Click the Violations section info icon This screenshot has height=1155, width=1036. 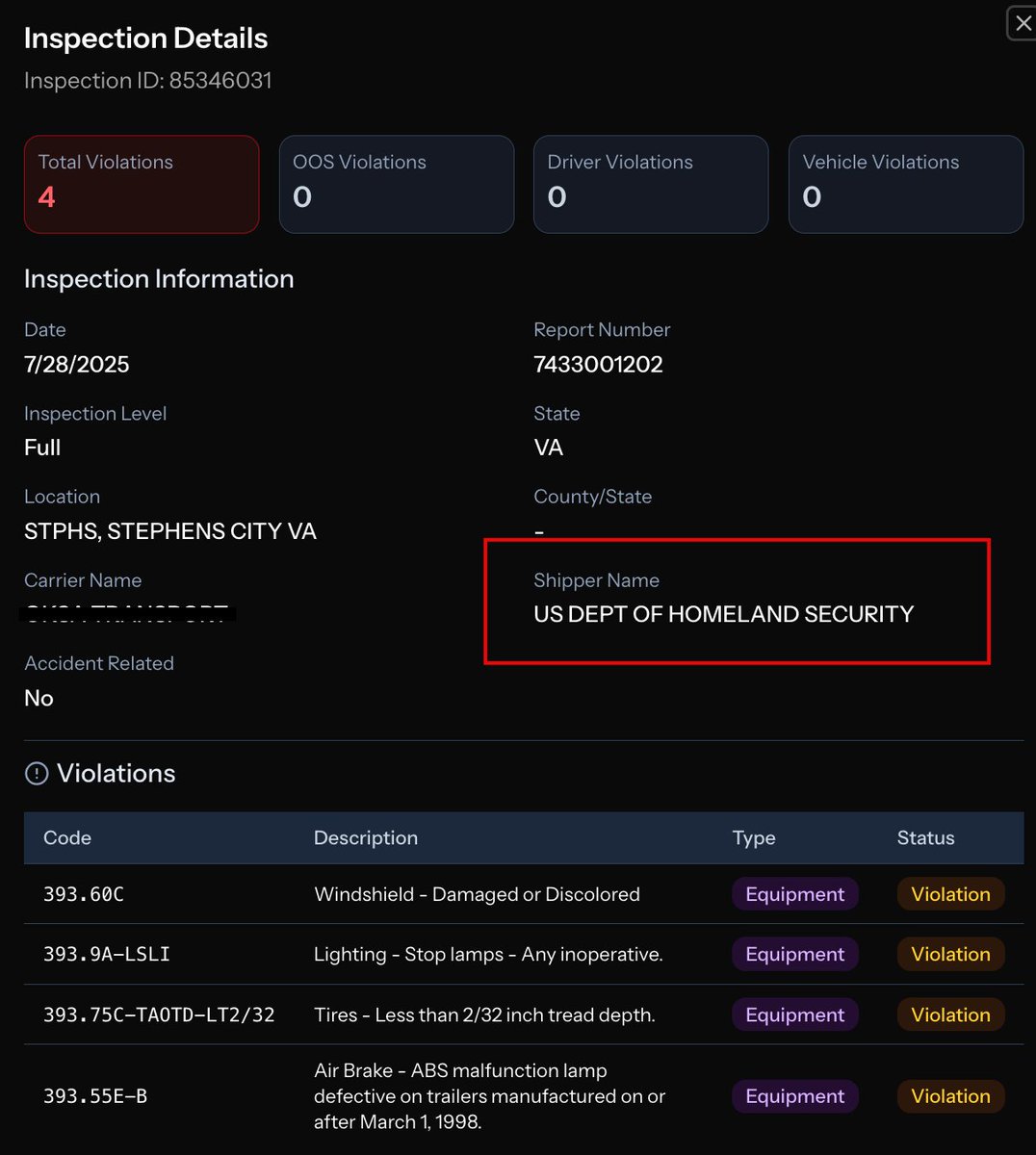[37, 774]
